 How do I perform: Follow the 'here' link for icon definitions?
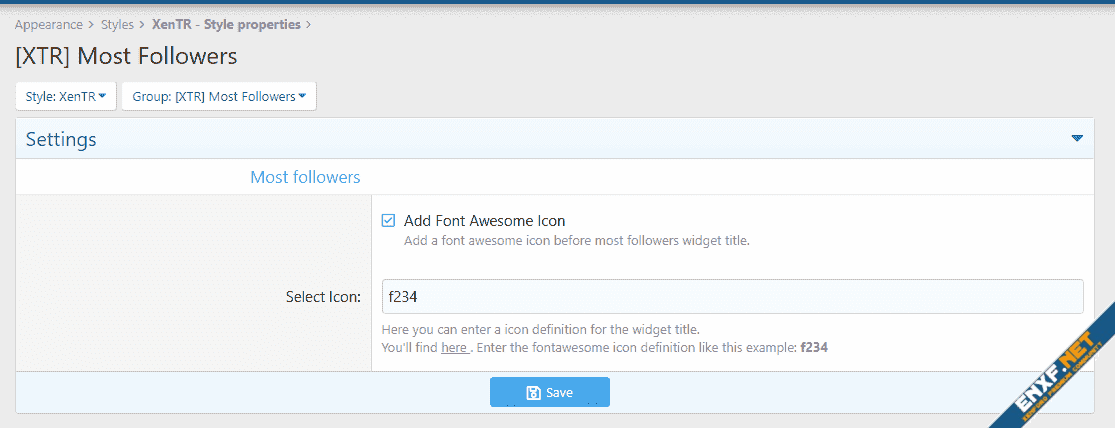454,348
